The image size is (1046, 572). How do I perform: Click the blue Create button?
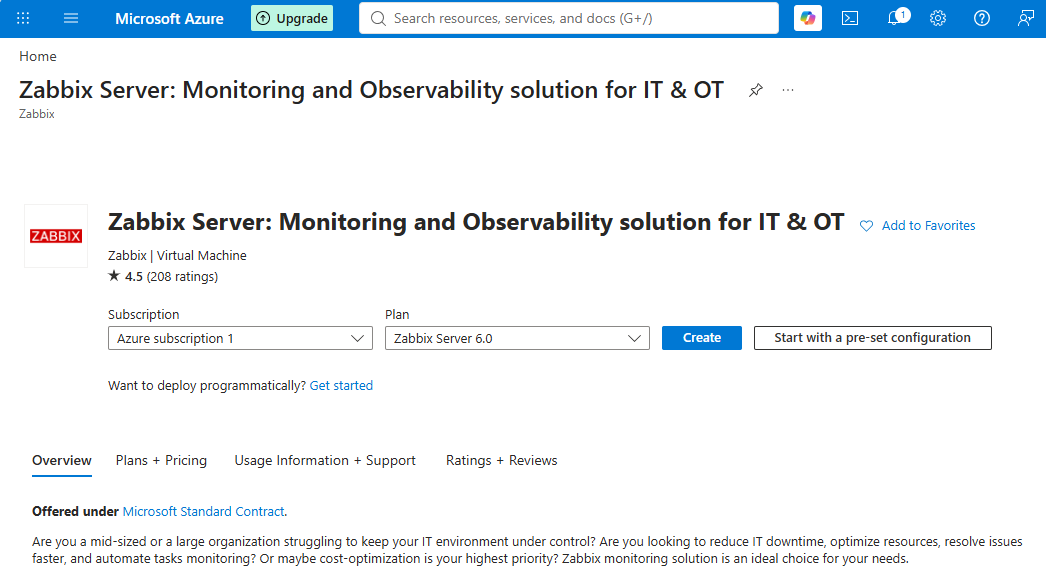[702, 338]
